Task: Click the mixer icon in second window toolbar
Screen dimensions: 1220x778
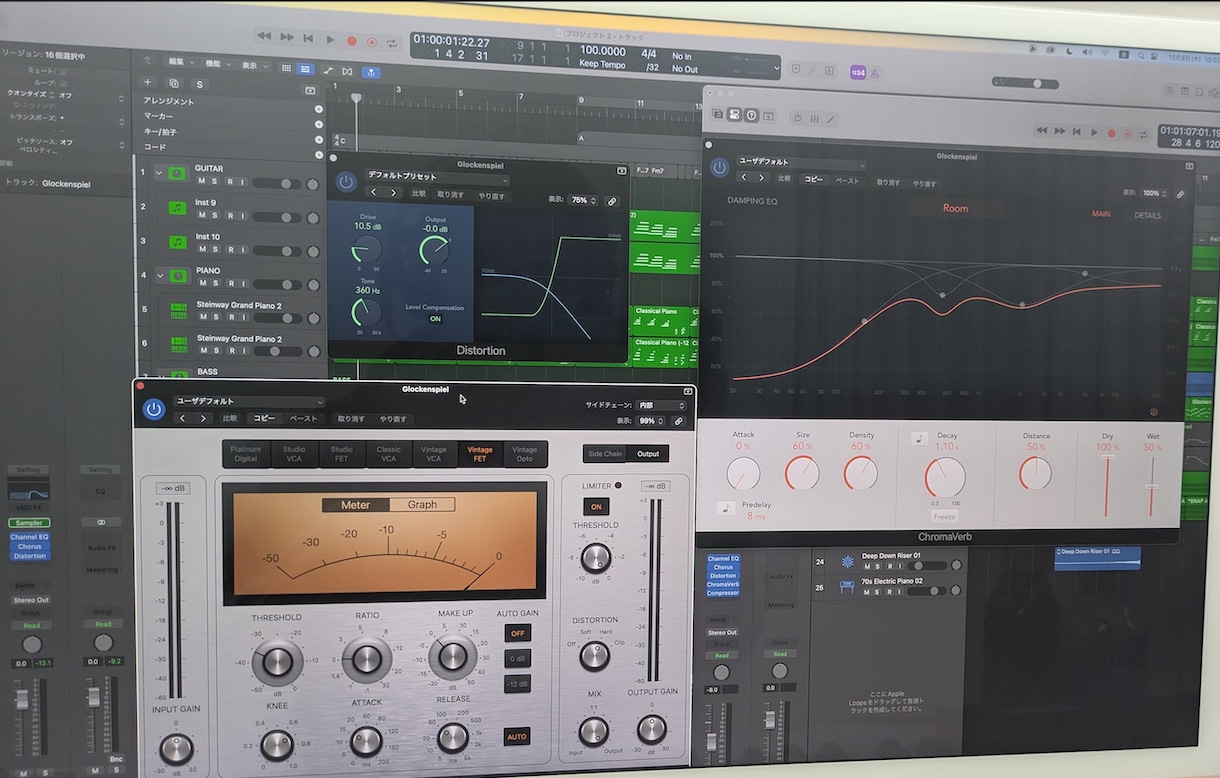Action: pos(815,118)
